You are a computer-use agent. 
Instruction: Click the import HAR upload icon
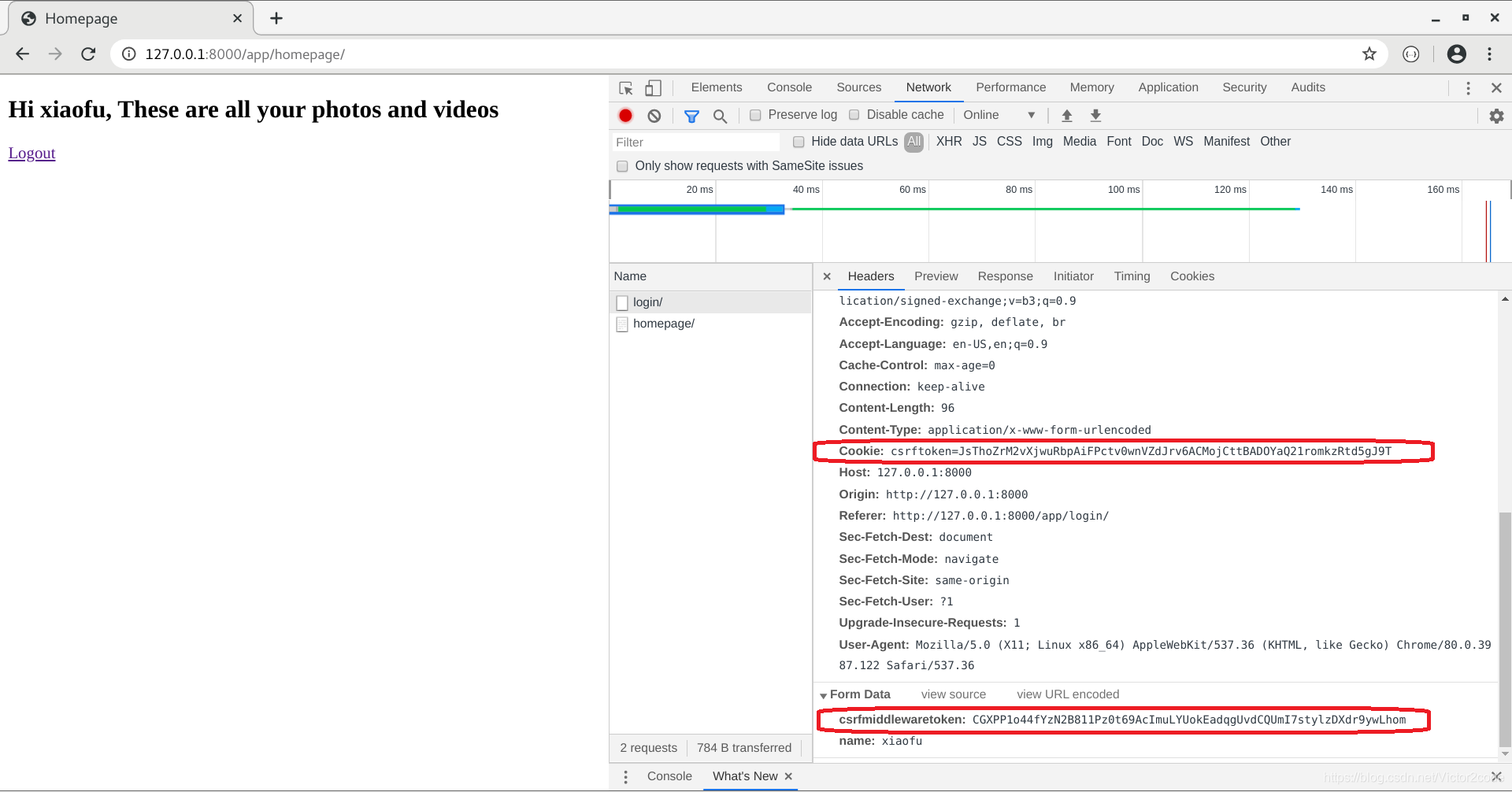pos(1067,115)
